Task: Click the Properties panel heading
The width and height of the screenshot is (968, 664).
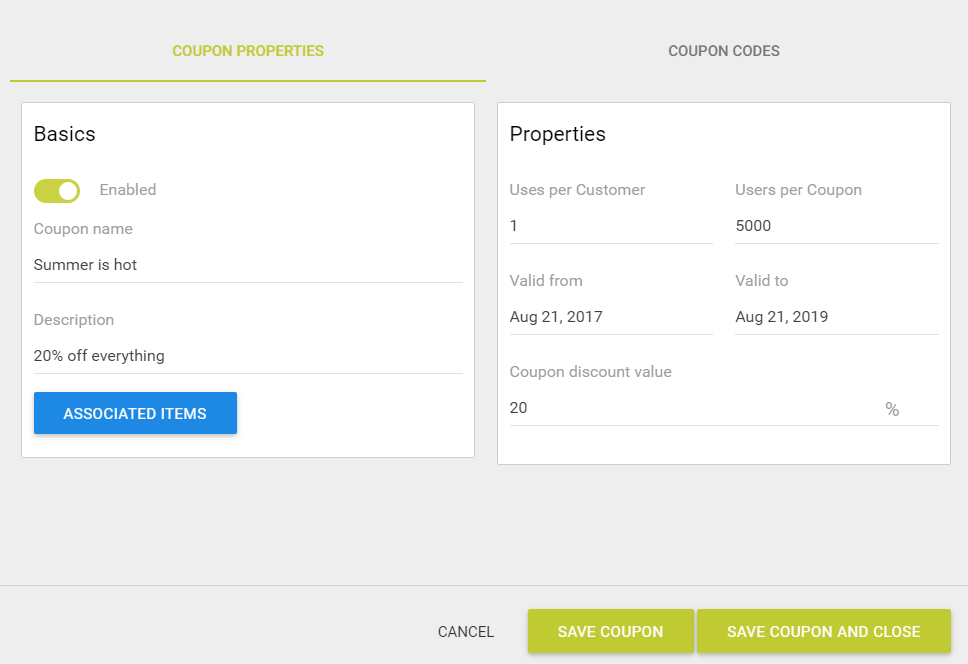Action: pyautogui.click(x=557, y=134)
